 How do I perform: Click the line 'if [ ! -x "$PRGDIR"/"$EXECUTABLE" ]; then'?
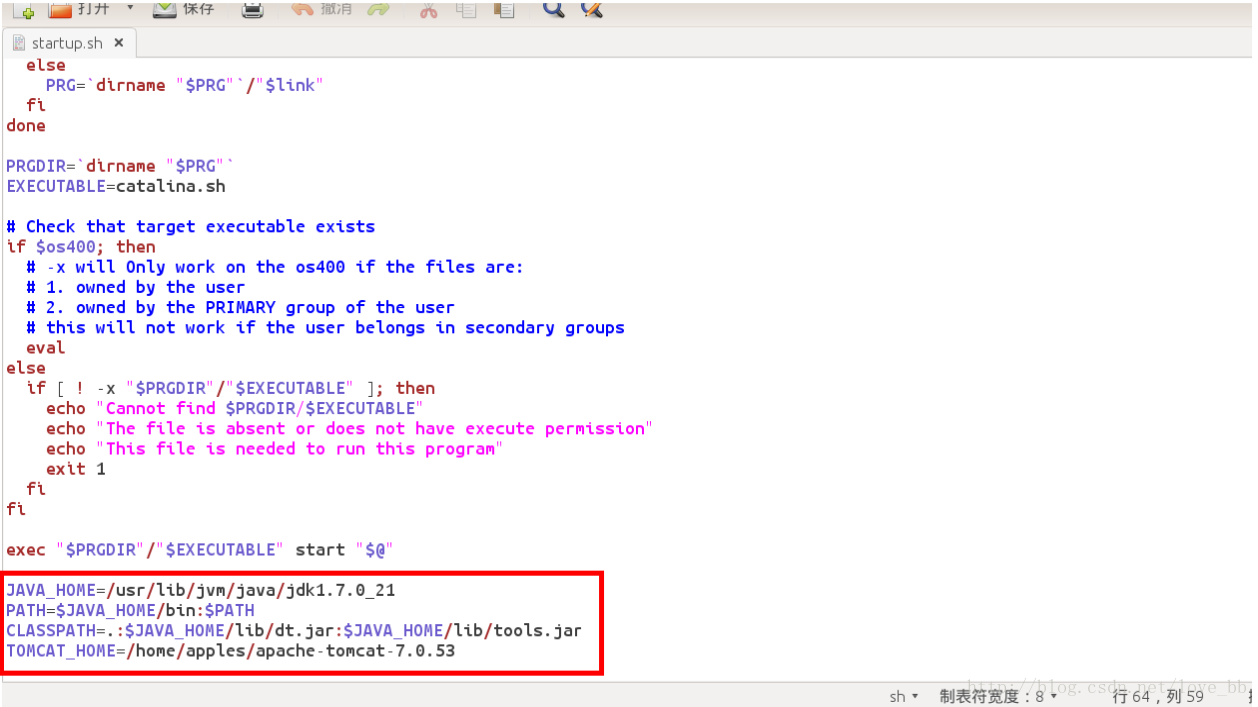tap(230, 388)
